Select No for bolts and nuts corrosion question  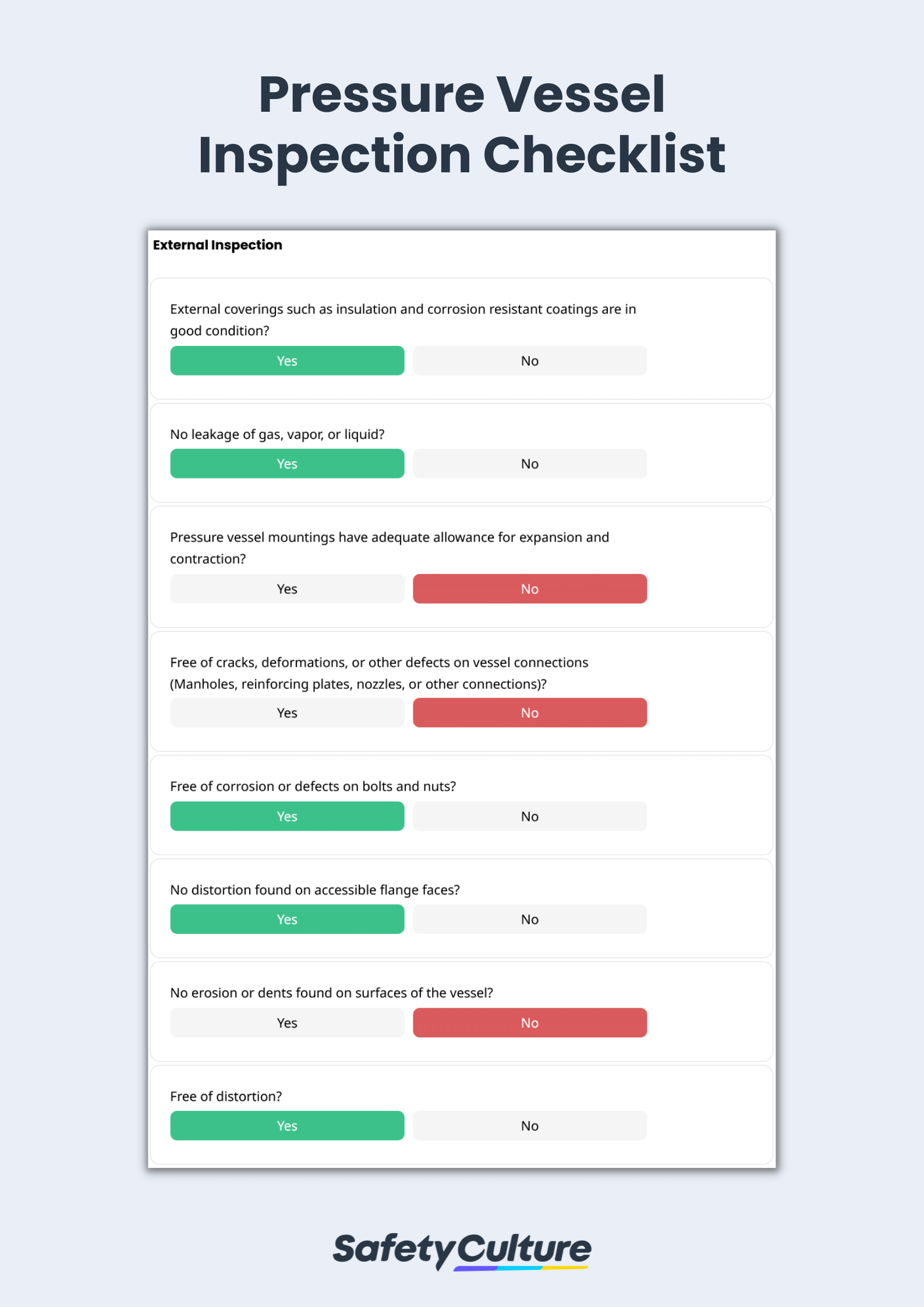click(529, 816)
